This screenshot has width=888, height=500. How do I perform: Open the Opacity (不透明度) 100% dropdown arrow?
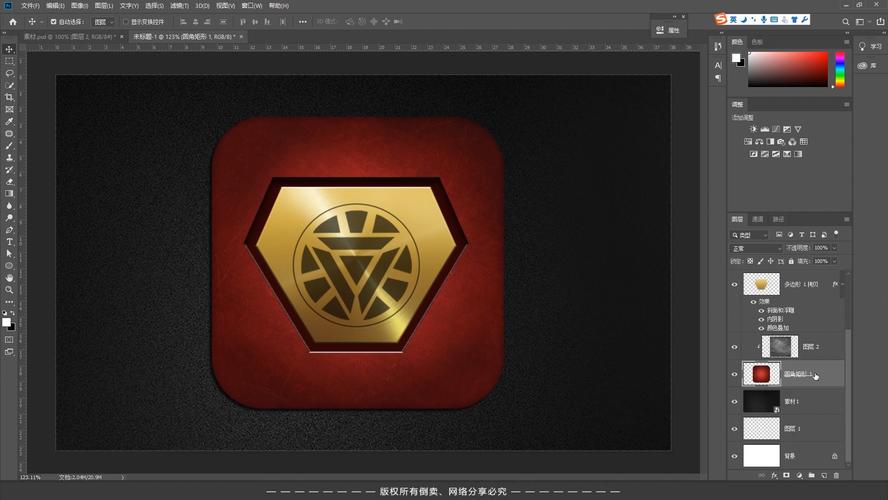coord(834,248)
